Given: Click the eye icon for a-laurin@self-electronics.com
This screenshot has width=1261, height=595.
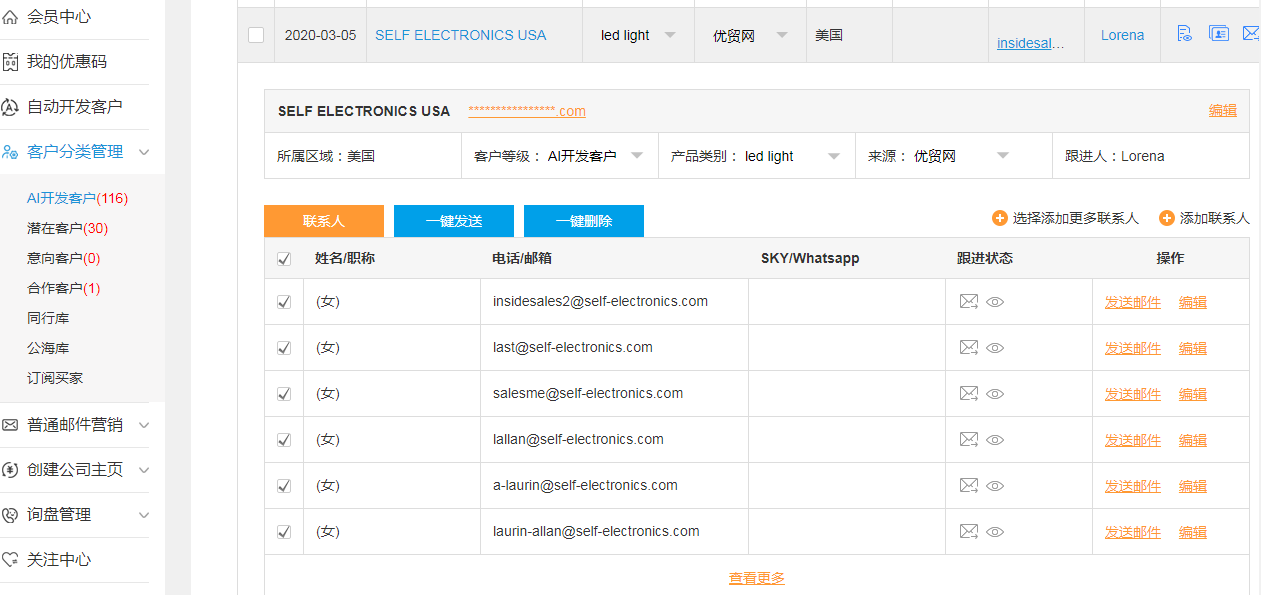Looking at the screenshot, I should click(995, 486).
